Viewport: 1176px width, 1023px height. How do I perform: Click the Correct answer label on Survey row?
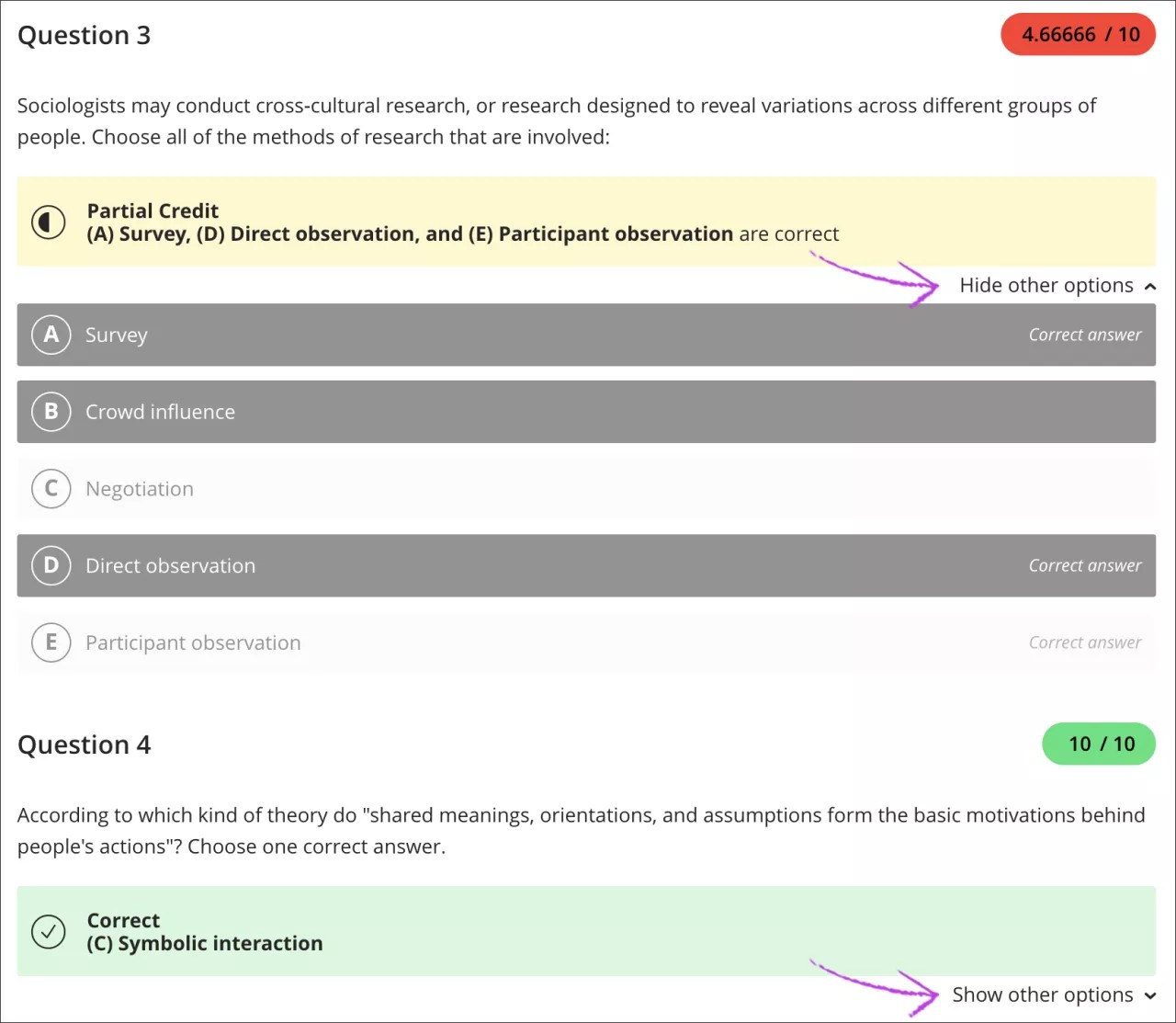[x=1085, y=335]
